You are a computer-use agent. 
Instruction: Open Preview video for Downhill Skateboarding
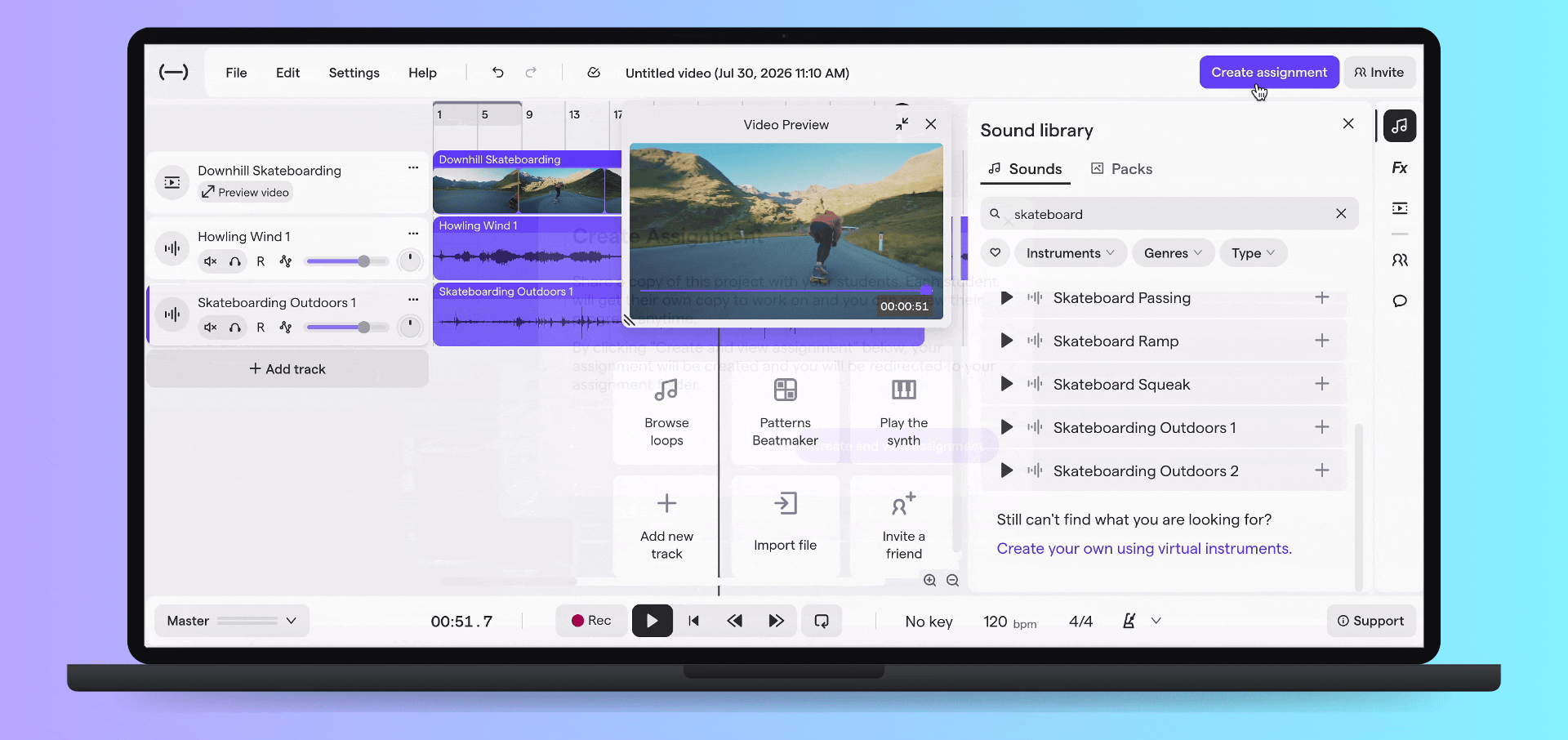(246, 192)
